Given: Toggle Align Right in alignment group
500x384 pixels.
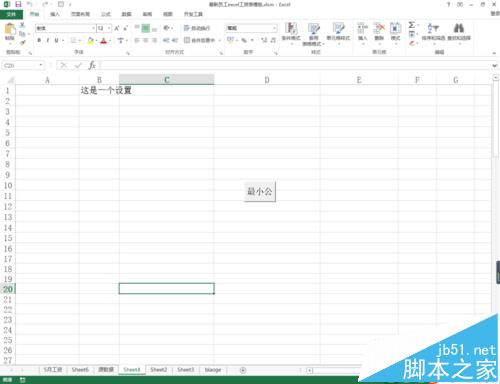Looking at the screenshot, I should pos(154,40).
